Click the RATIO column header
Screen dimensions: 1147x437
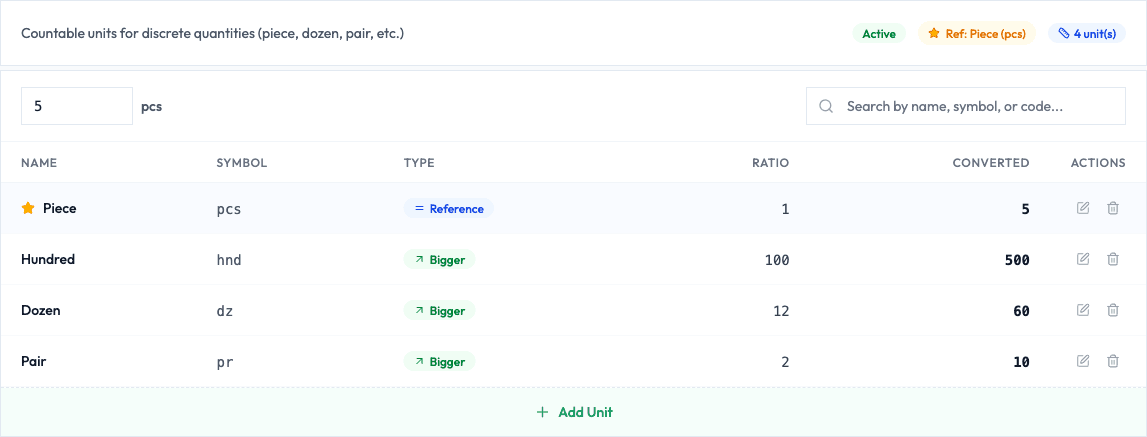click(770, 163)
